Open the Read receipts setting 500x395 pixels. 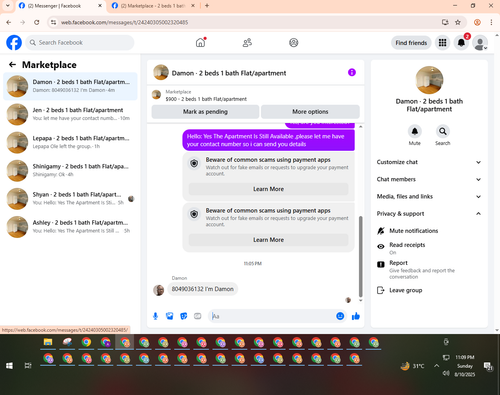[429, 248]
